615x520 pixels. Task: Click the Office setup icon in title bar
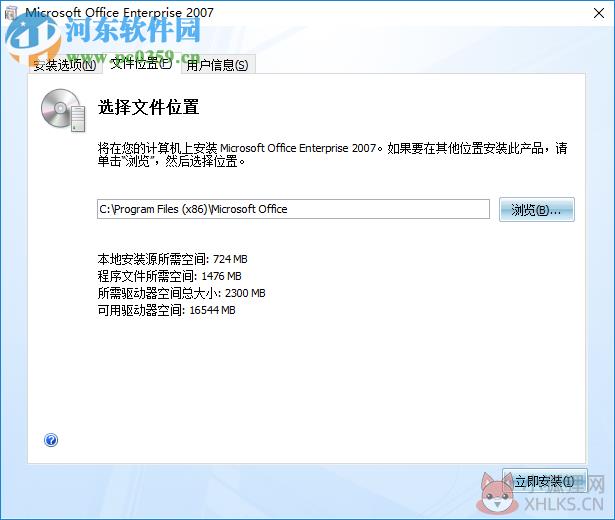[x=11, y=13]
